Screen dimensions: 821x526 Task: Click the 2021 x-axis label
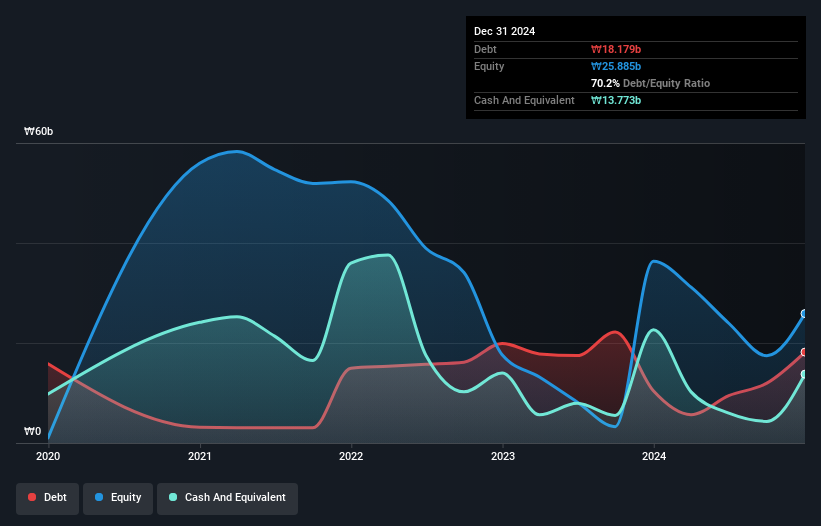(199, 456)
